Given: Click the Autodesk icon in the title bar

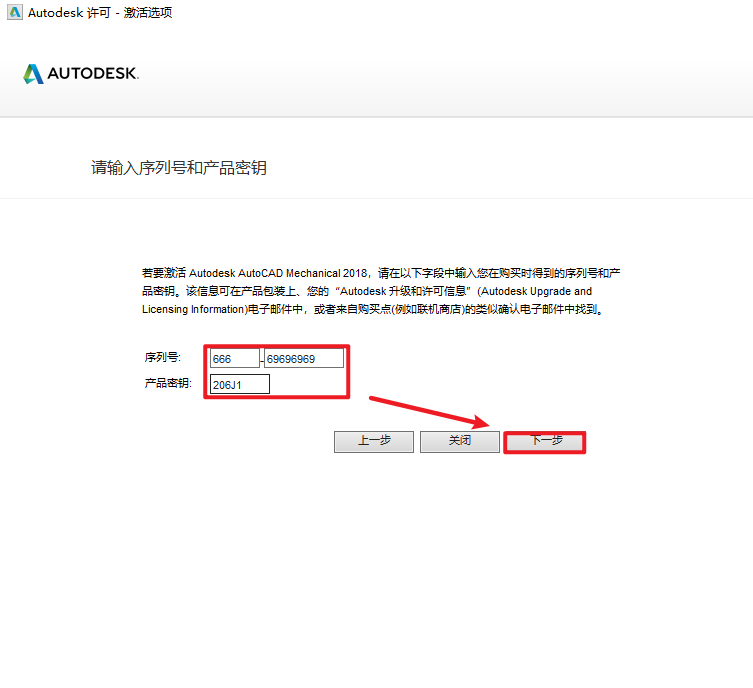Looking at the screenshot, I should pyautogui.click(x=12, y=13).
